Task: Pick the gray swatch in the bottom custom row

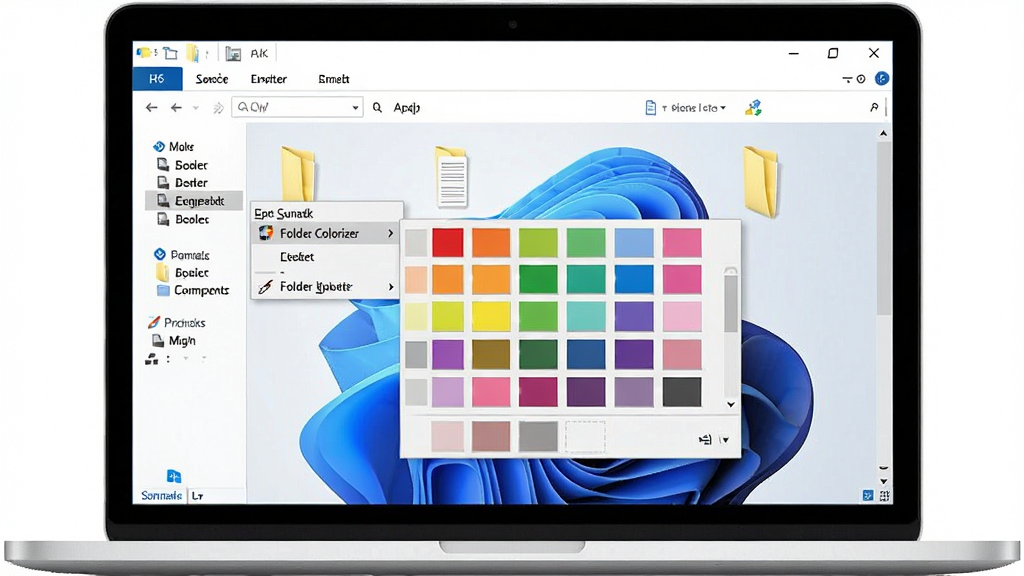Action: pyautogui.click(x=538, y=436)
